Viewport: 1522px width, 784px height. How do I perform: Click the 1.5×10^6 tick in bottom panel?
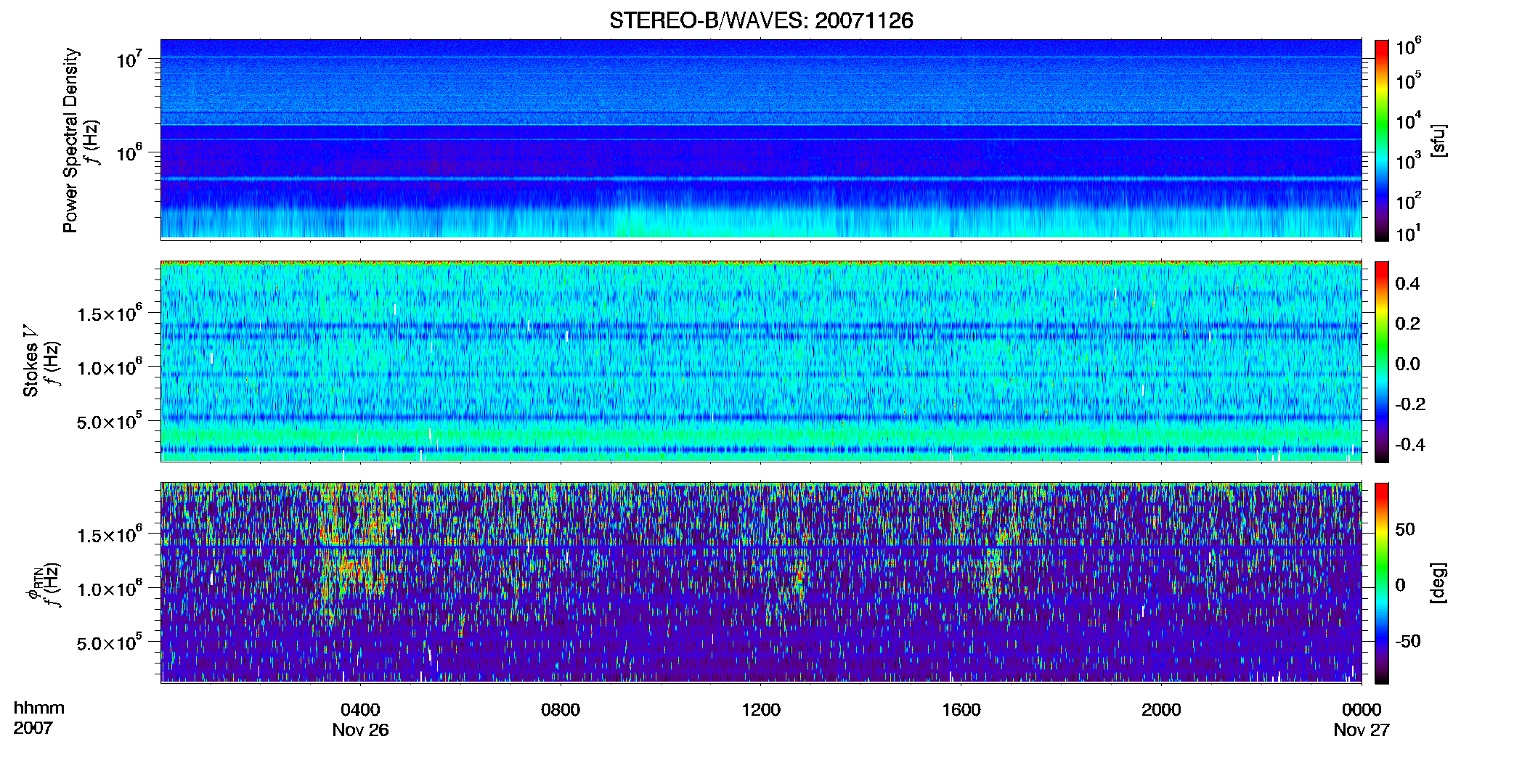coord(109,535)
